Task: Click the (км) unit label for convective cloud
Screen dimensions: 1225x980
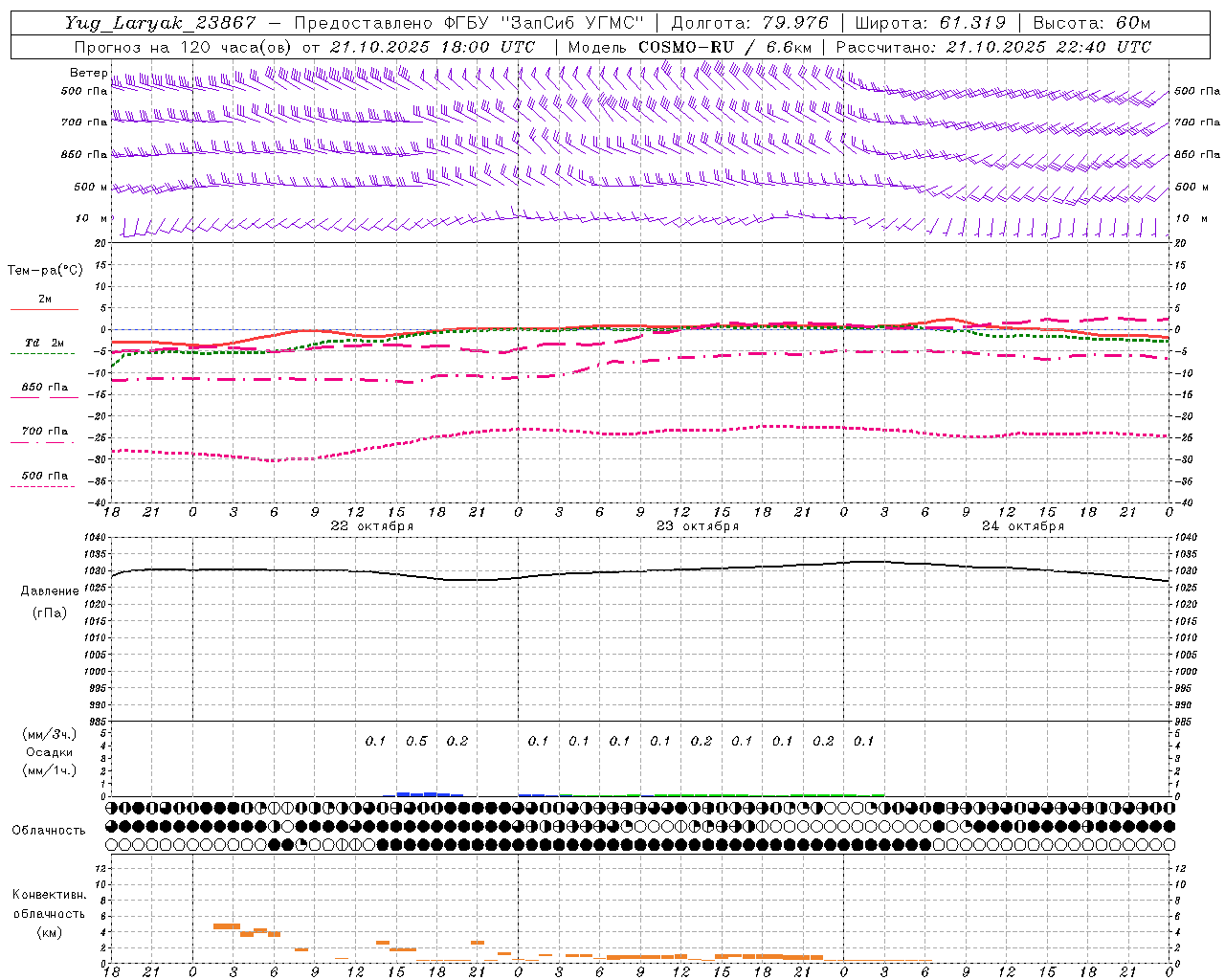Action: 50,932
